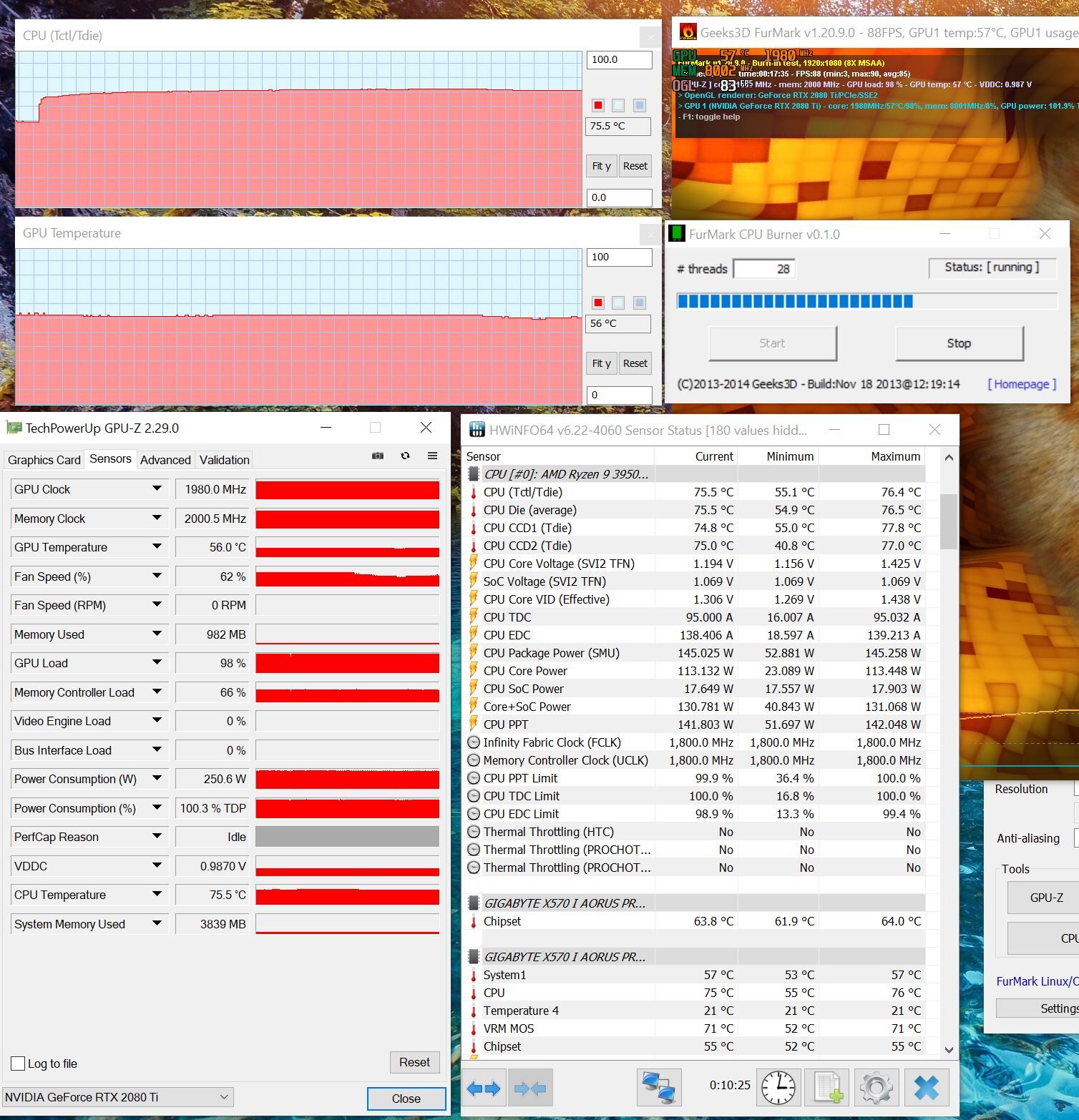Viewport: 1079px width, 1120px height.
Task: Click clock icon beside Infinity Fabric Clock row
Action: (x=473, y=742)
